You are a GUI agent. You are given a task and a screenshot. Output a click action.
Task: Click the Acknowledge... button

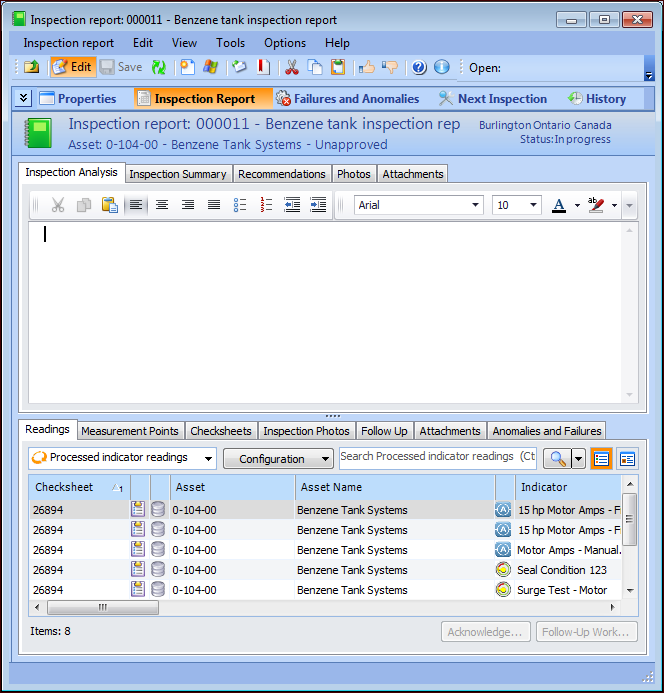point(485,632)
